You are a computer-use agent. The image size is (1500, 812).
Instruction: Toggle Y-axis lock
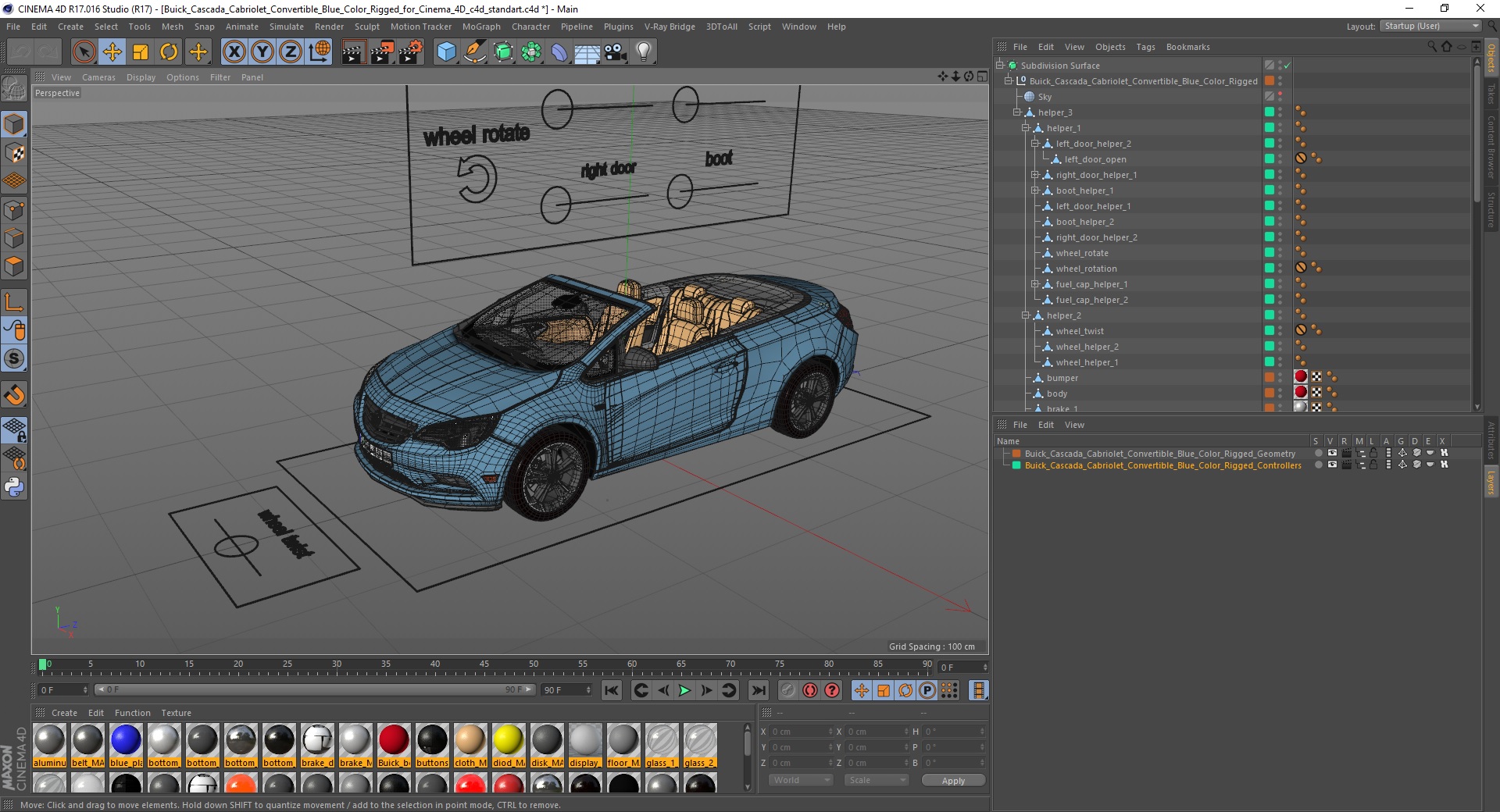click(262, 52)
